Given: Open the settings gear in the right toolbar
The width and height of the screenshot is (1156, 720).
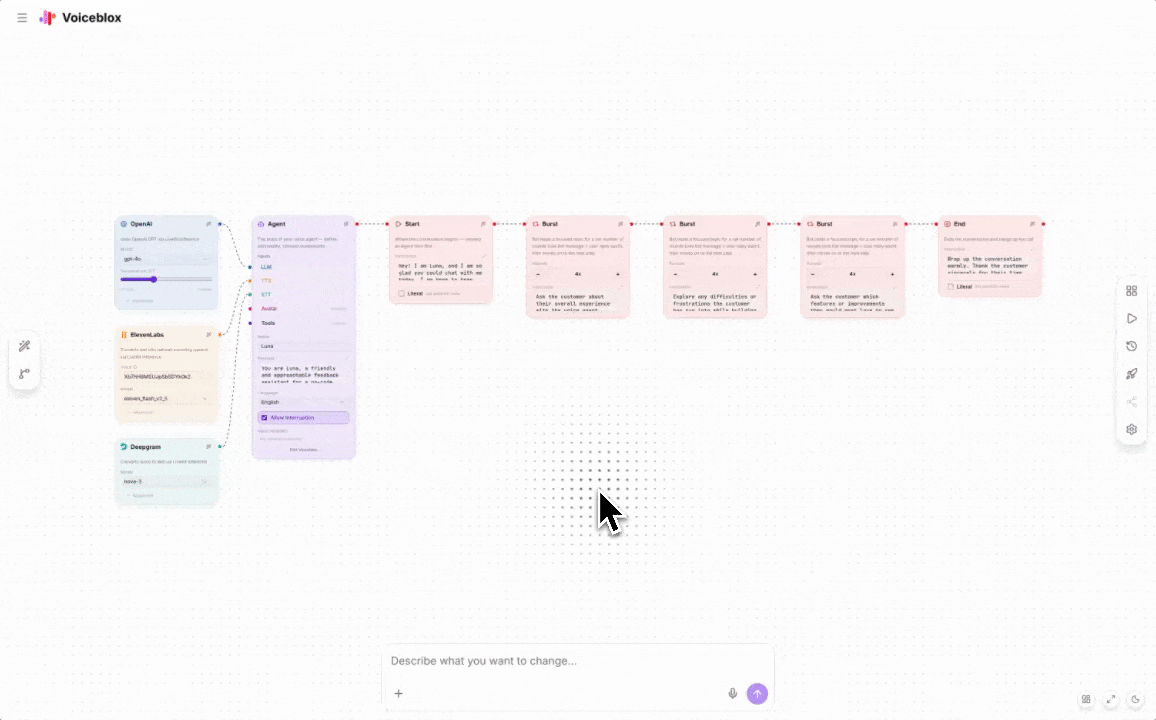Looking at the screenshot, I should [x=1131, y=429].
